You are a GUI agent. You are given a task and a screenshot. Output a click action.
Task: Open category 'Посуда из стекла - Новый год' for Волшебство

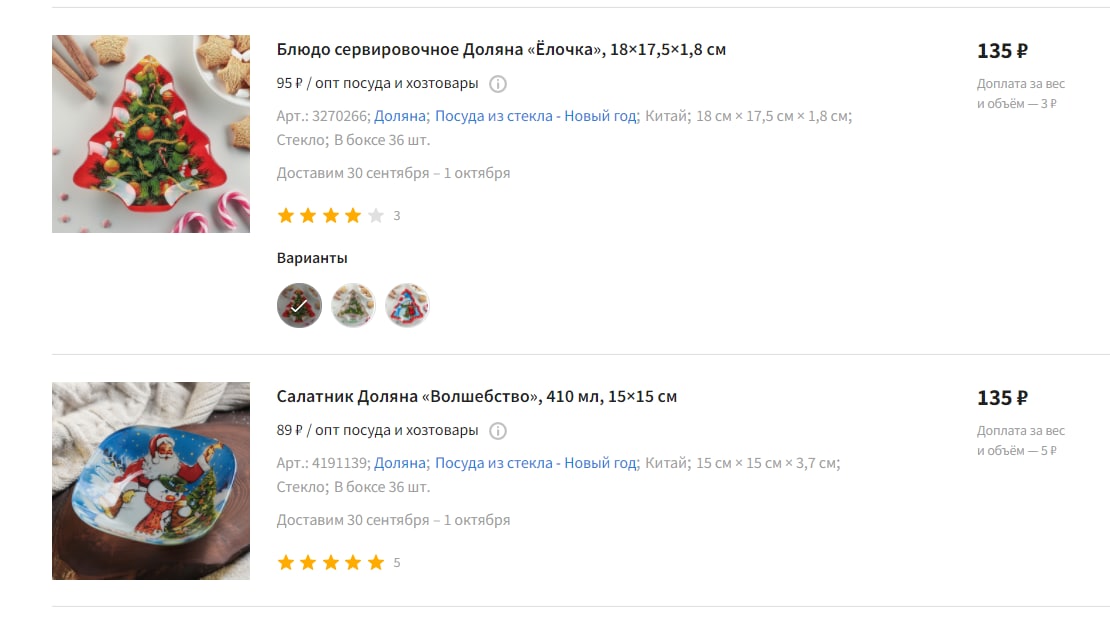tap(536, 463)
